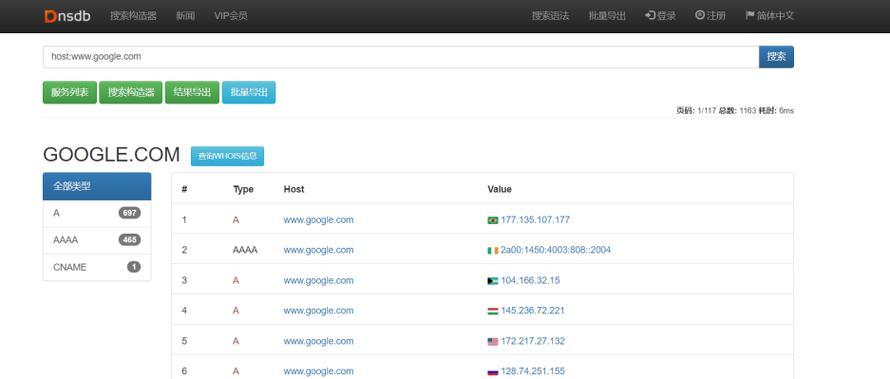The height and width of the screenshot is (379, 890).
Task: Click the Russia flag beside 128.74.251.155
Action: point(493,372)
